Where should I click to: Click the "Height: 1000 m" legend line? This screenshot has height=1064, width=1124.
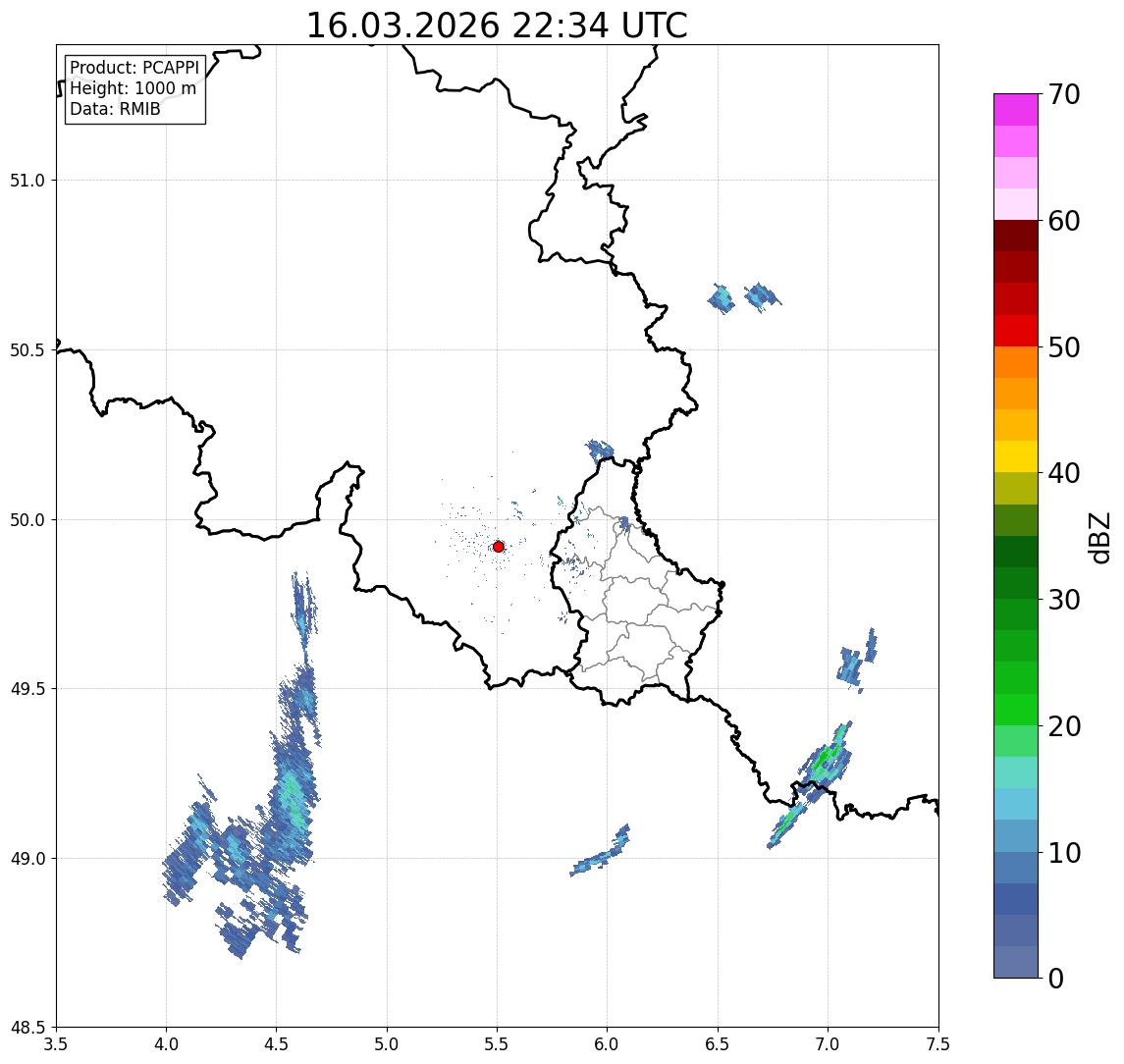[x=133, y=88]
